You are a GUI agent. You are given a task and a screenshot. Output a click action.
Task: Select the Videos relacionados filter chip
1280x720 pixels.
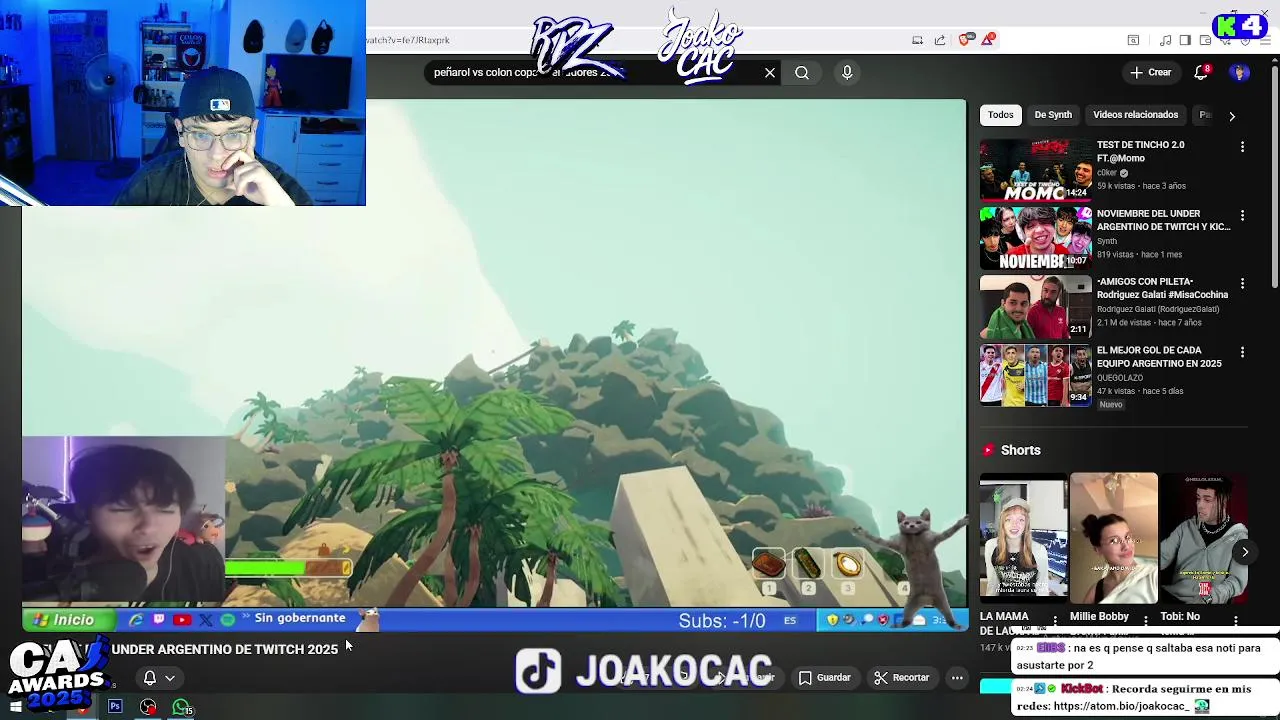tap(1135, 115)
